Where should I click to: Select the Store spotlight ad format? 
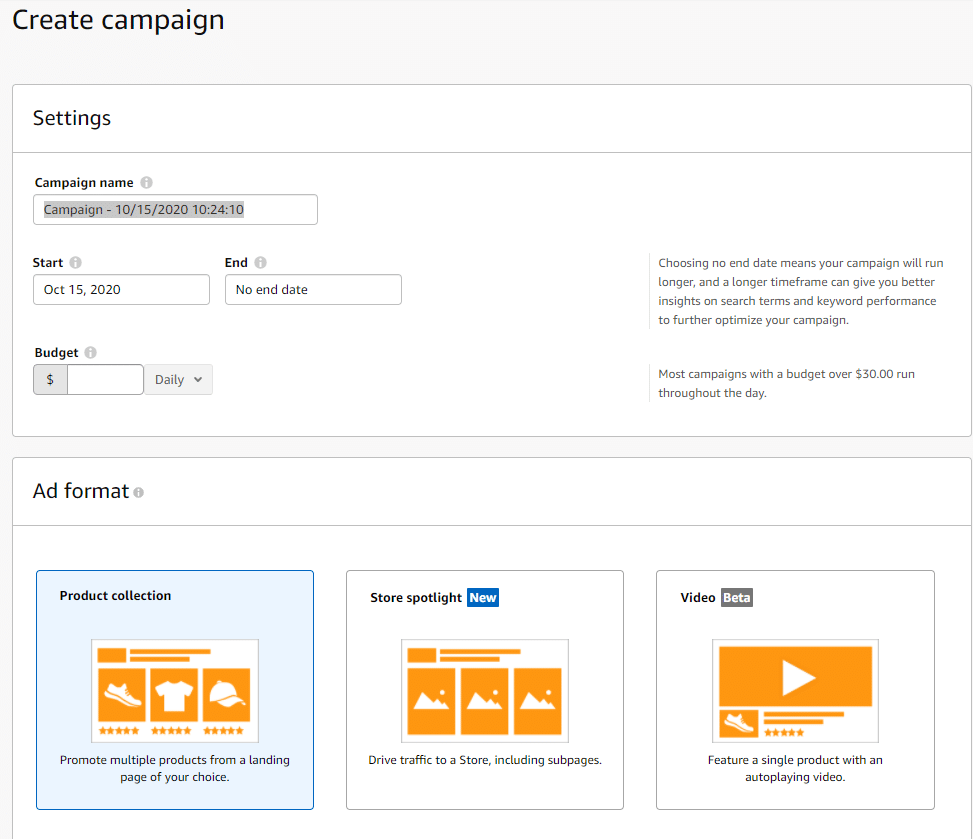point(485,689)
